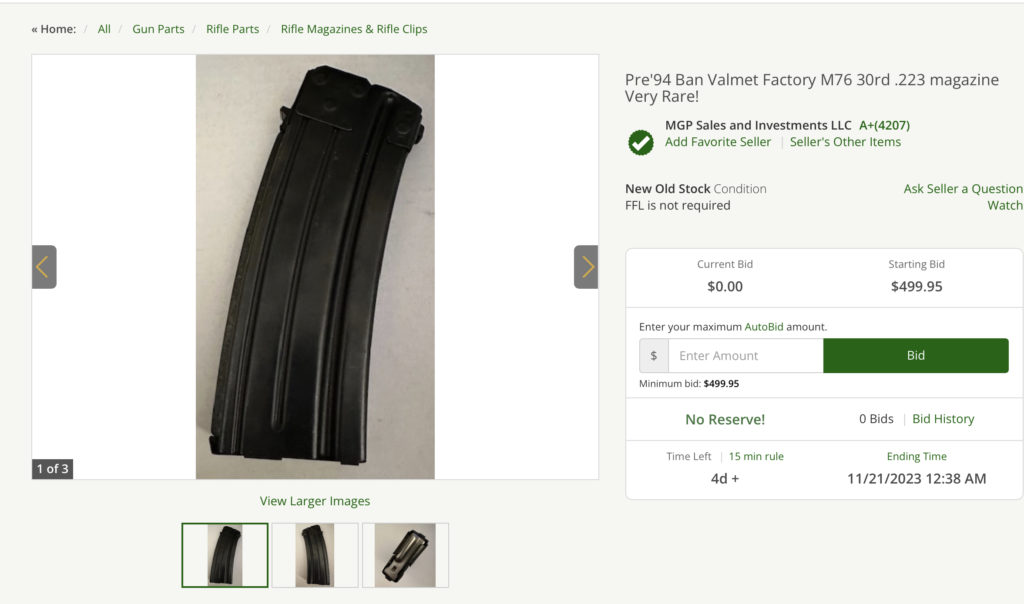Type in the Enter Amount field
The image size is (1024, 604).
tap(745, 356)
